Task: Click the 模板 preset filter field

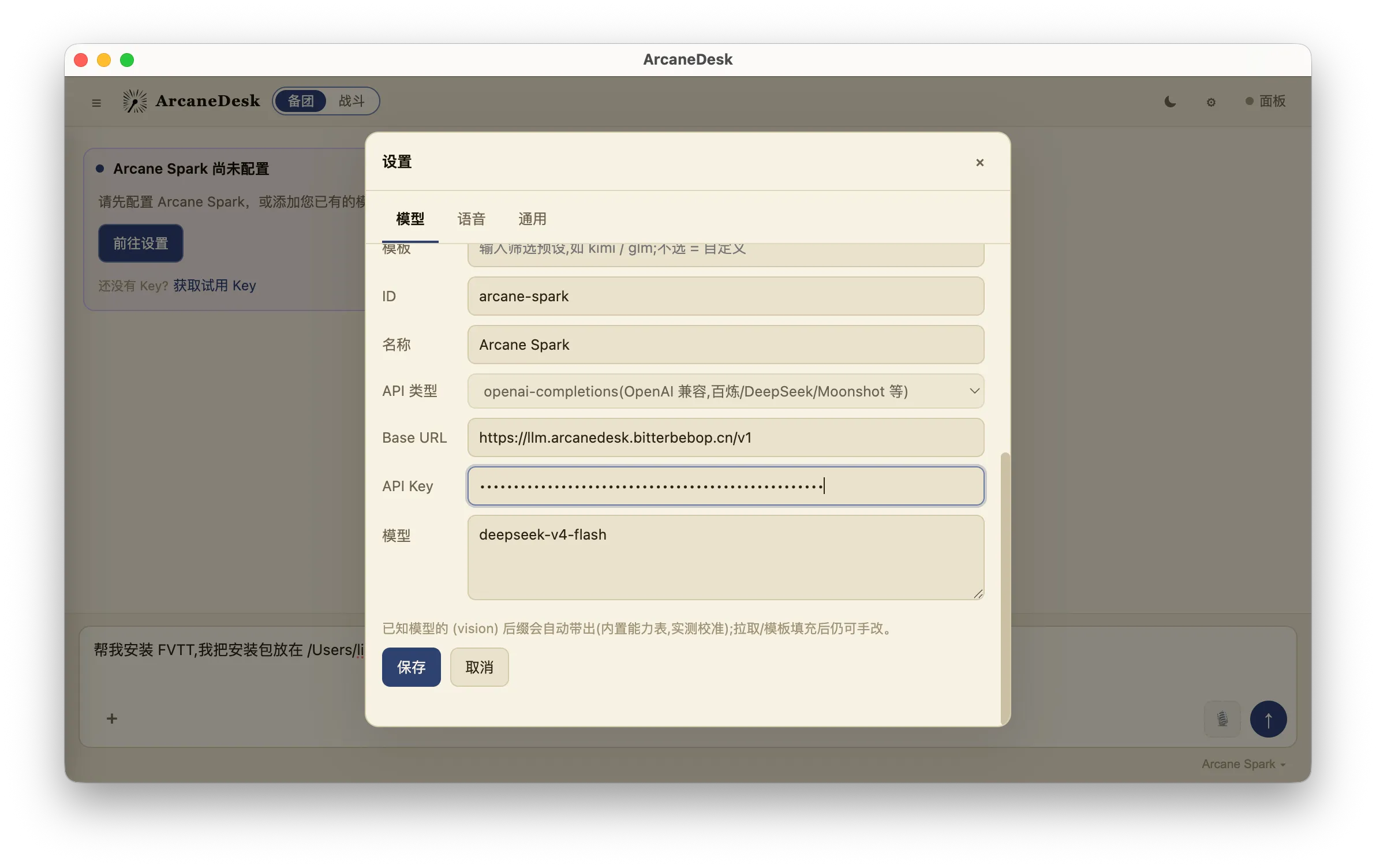Action: click(x=726, y=255)
